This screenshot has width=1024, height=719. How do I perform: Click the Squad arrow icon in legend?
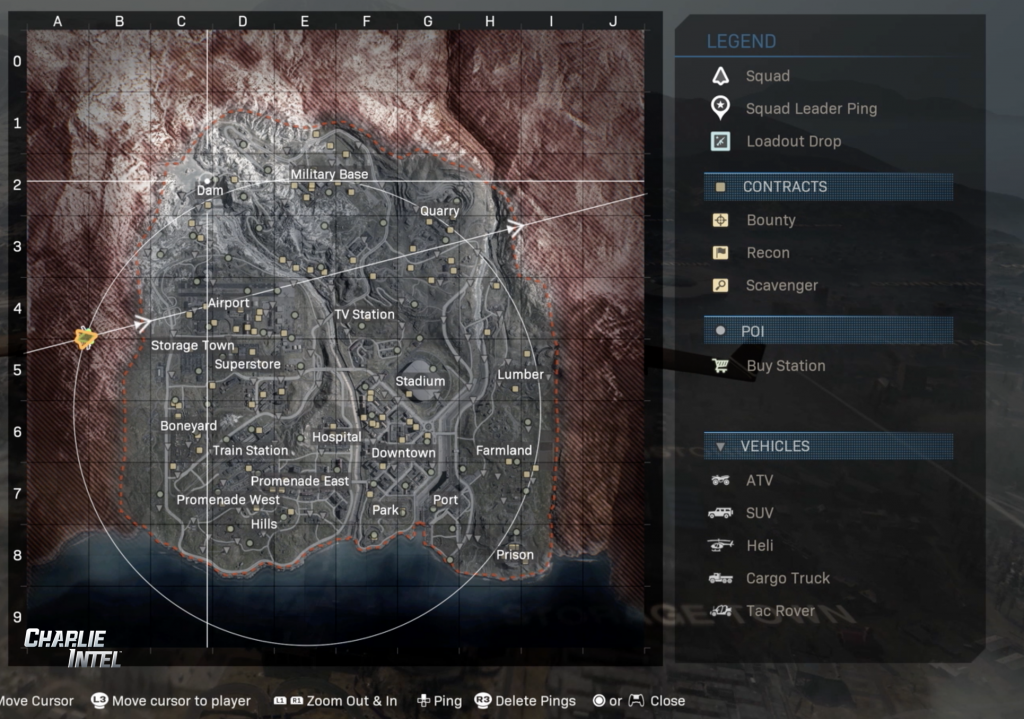coord(720,76)
